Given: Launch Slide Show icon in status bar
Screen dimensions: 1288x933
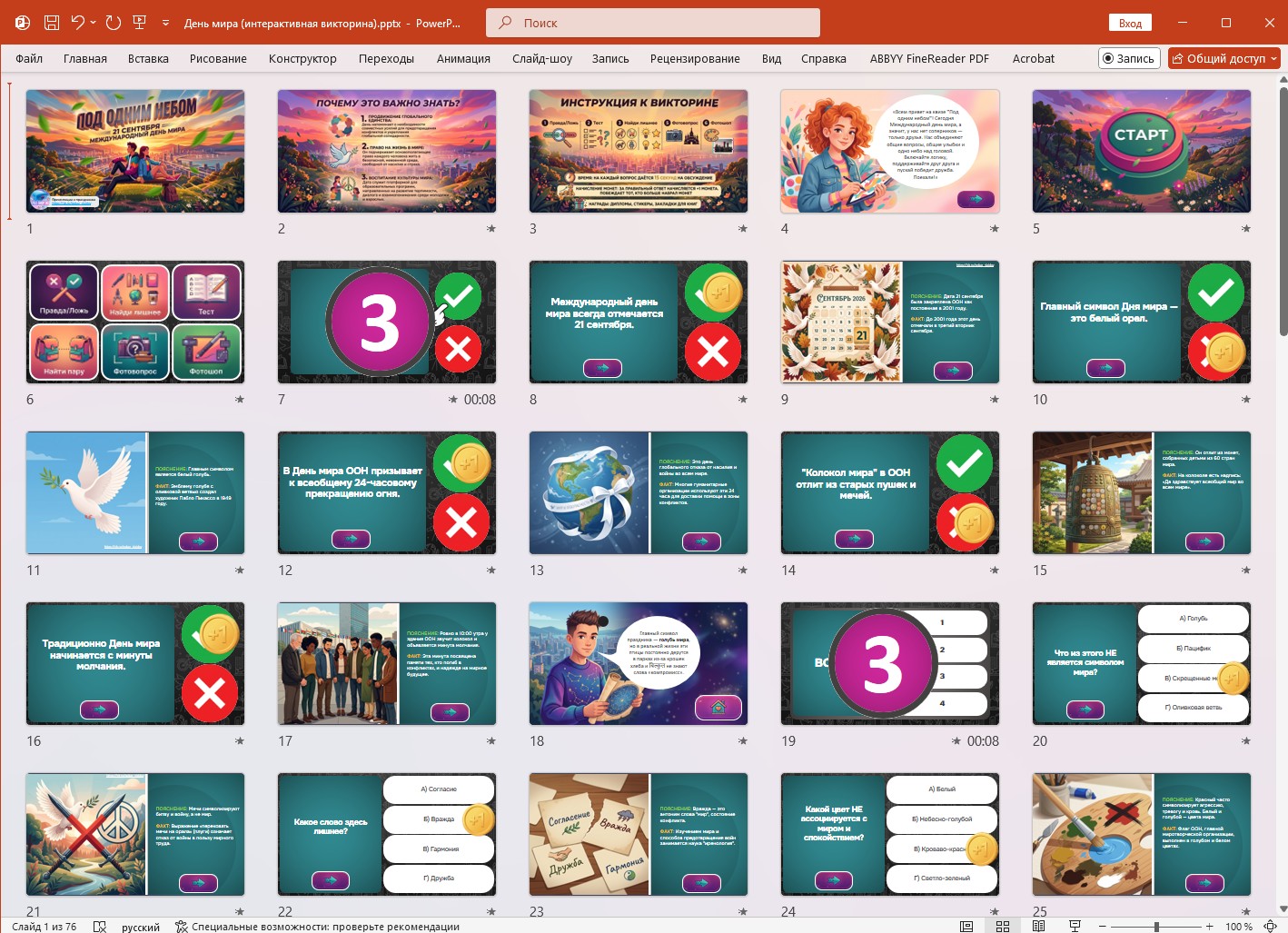Looking at the screenshot, I should 1075,926.
